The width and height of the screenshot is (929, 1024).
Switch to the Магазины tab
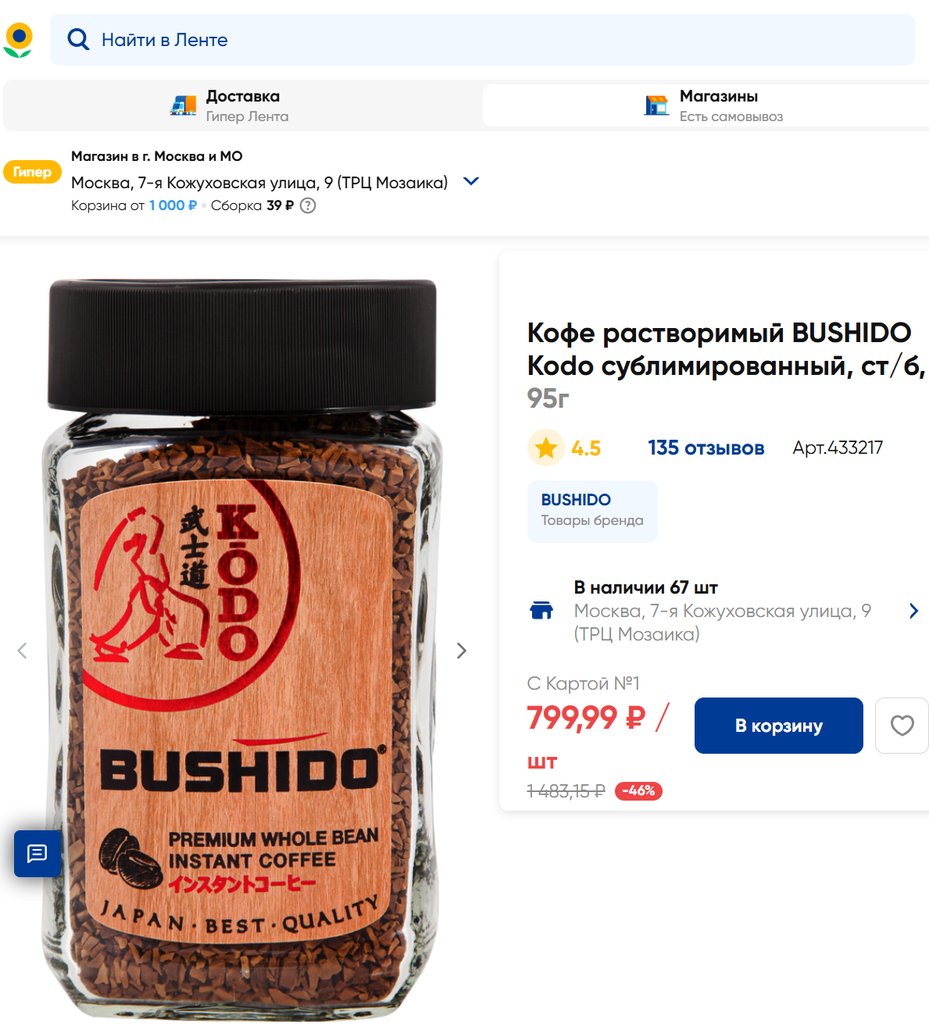[x=706, y=106]
